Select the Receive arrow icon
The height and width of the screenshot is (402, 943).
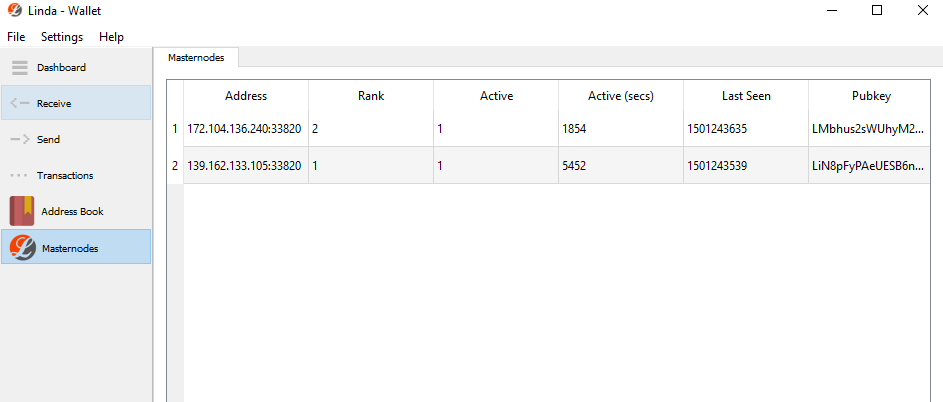(x=20, y=103)
